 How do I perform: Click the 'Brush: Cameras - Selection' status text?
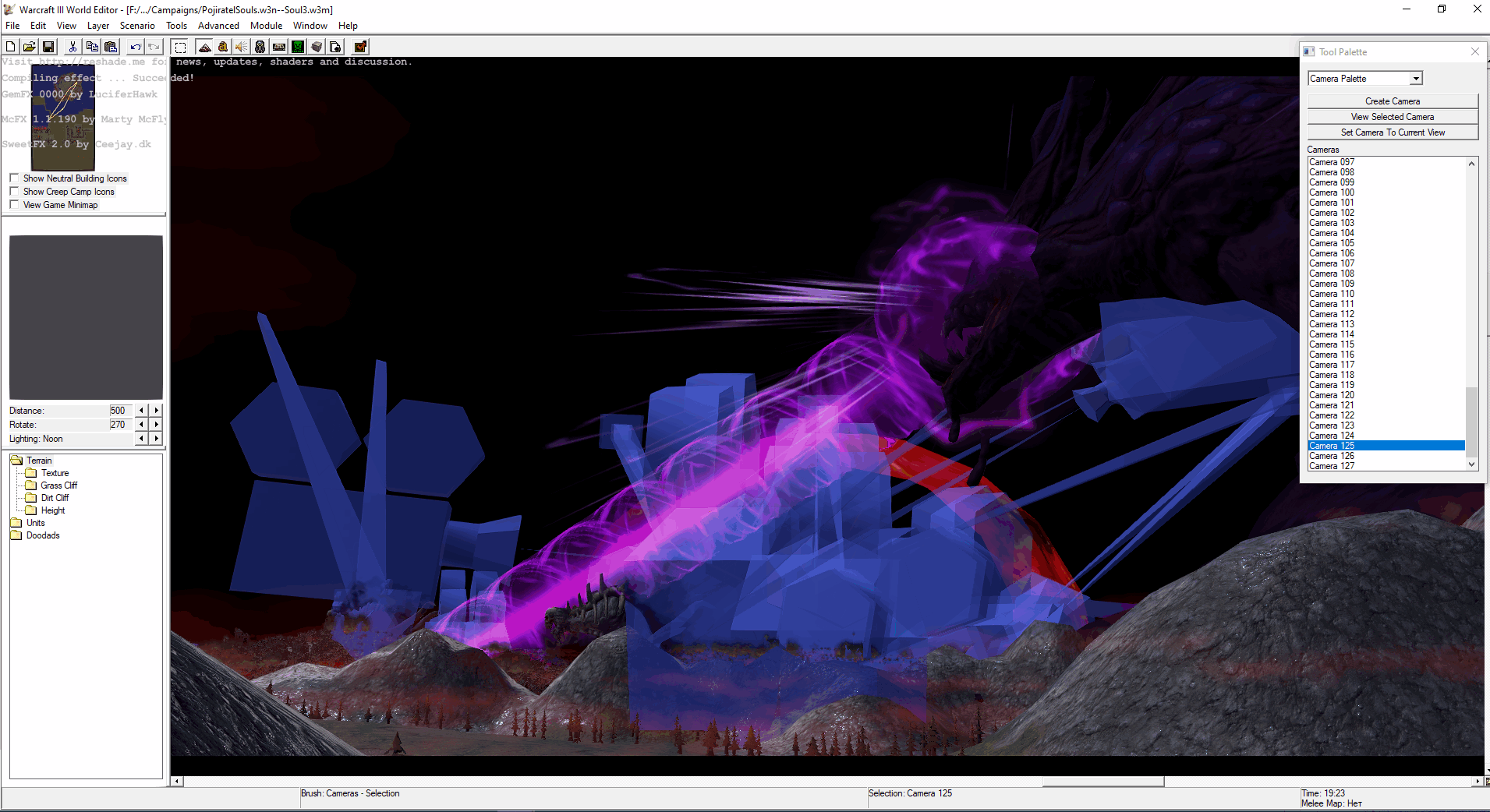click(350, 793)
